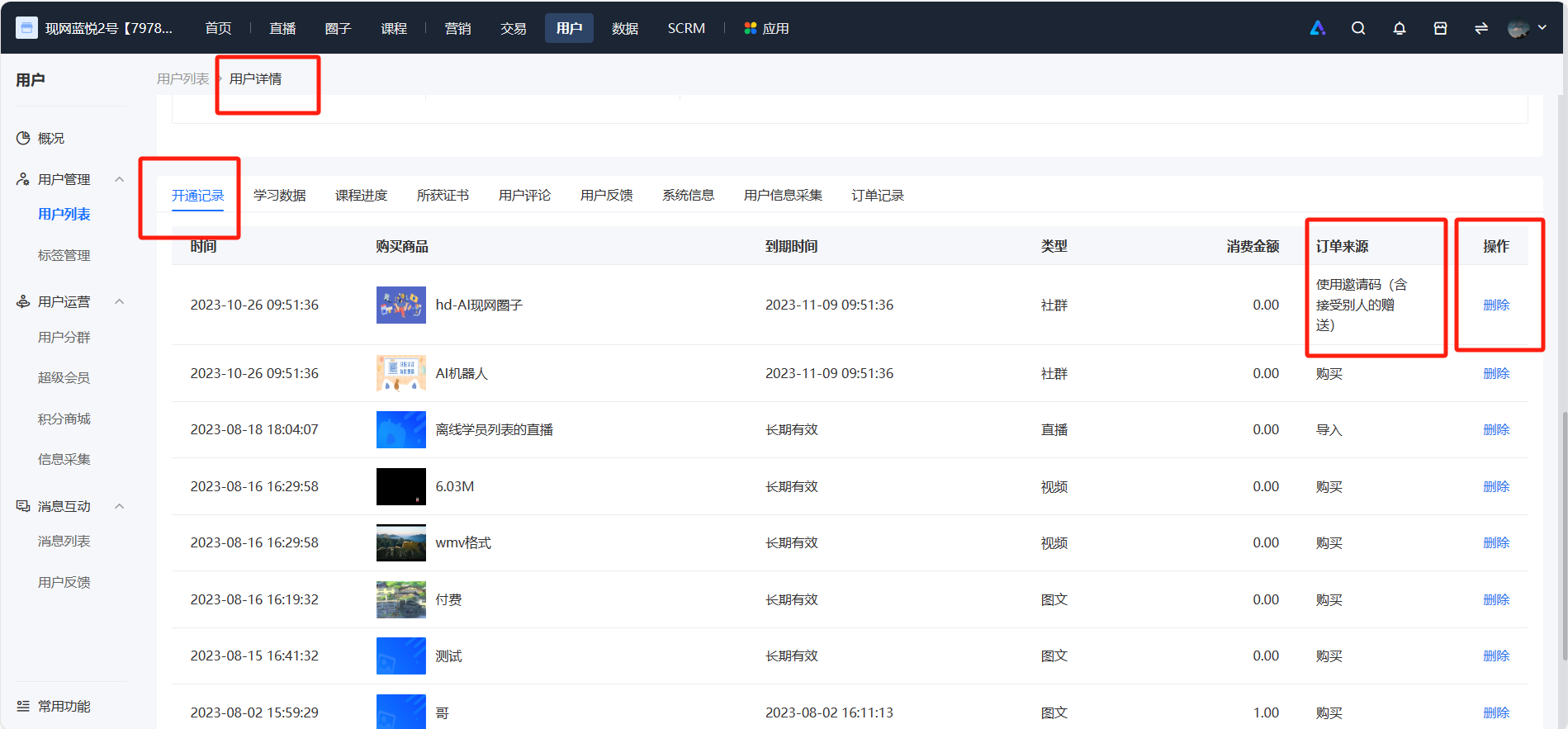Collapse the 用户运营 sidebar section

pos(119,301)
